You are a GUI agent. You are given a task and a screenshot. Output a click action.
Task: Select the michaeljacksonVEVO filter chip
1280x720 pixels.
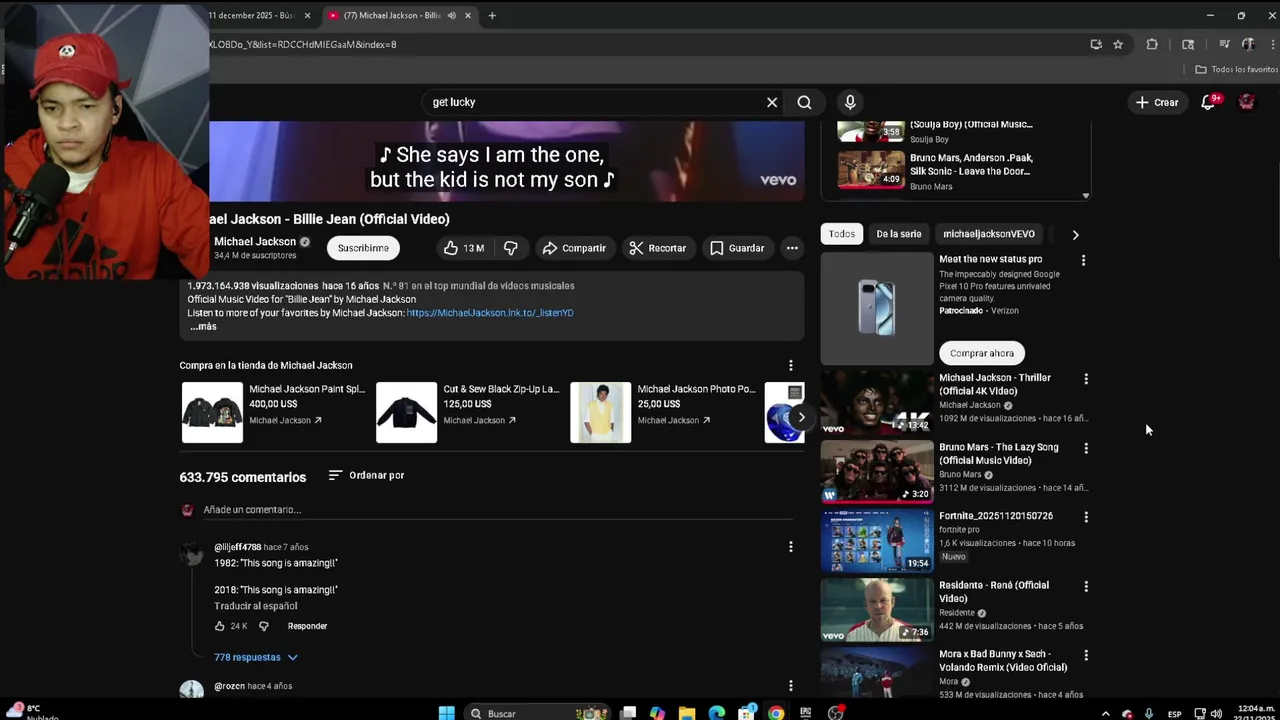click(x=989, y=234)
